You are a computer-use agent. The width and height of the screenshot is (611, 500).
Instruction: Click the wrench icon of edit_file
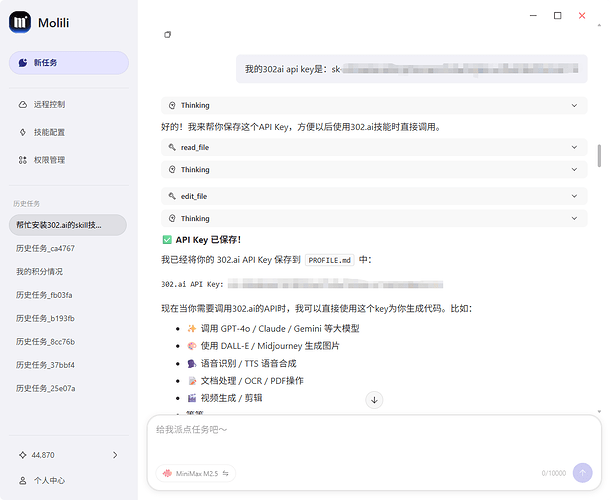point(172,196)
